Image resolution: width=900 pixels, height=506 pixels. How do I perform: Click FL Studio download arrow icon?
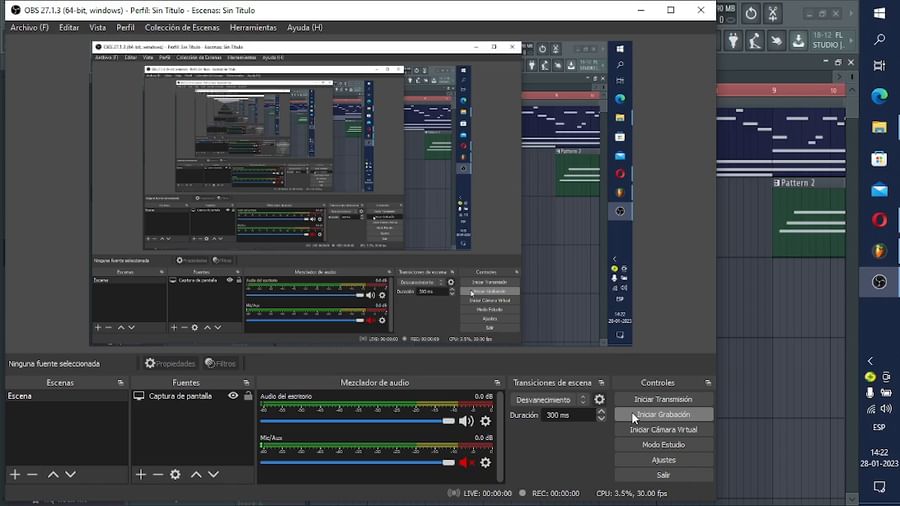(798, 40)
